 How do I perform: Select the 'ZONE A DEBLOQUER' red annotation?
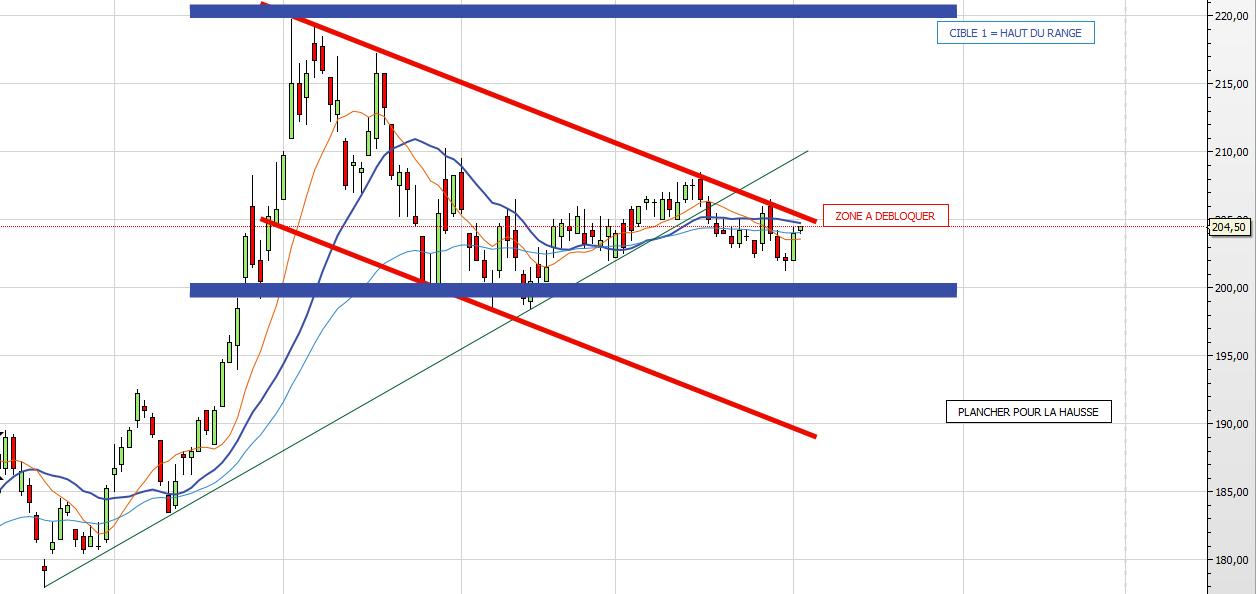pos(884,216)
